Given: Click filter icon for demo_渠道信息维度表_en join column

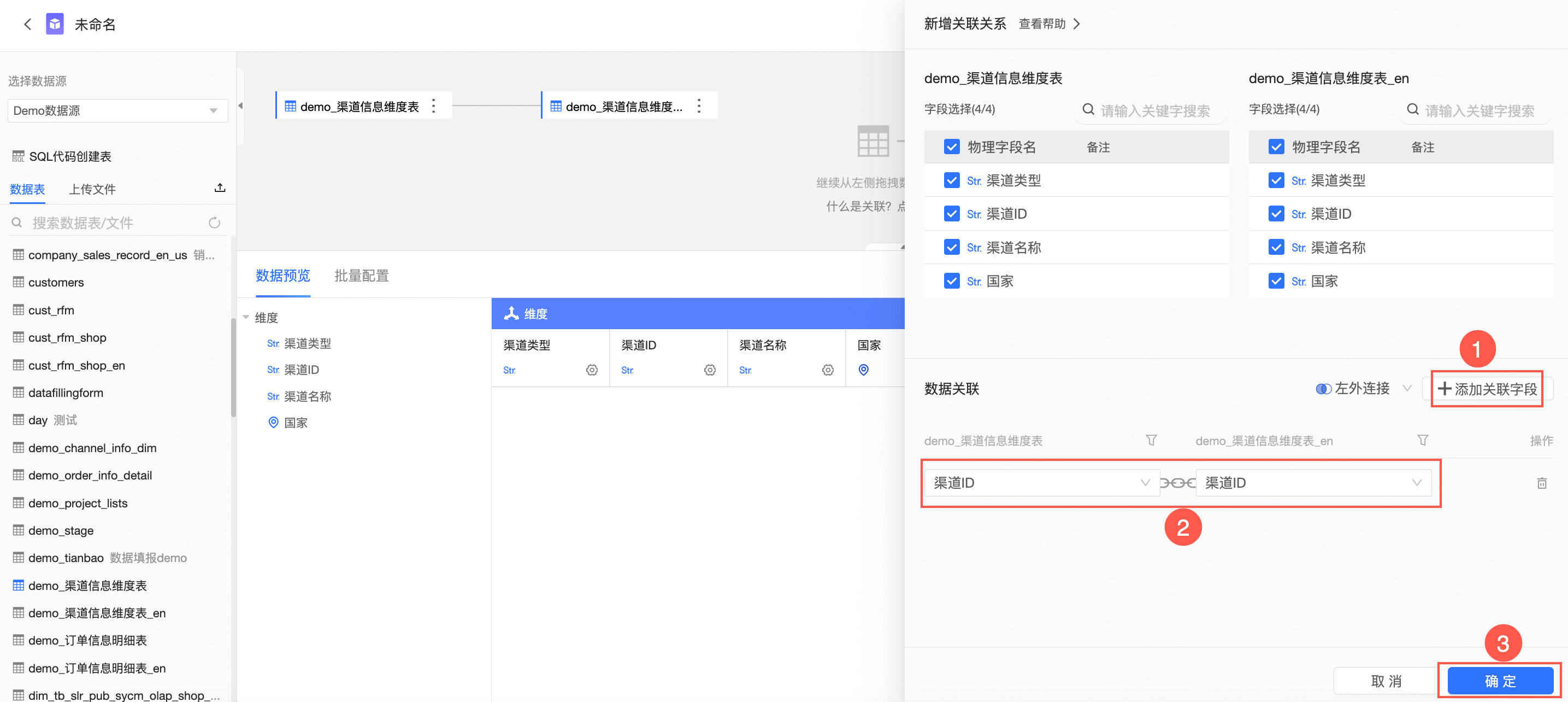Looking at the screenshot, I should tap(1423, 440).
